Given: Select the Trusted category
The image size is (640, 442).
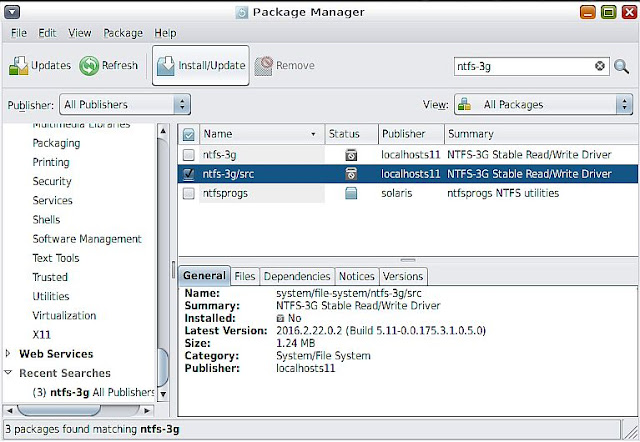Looking at the screenshot, I should [50, 277].
